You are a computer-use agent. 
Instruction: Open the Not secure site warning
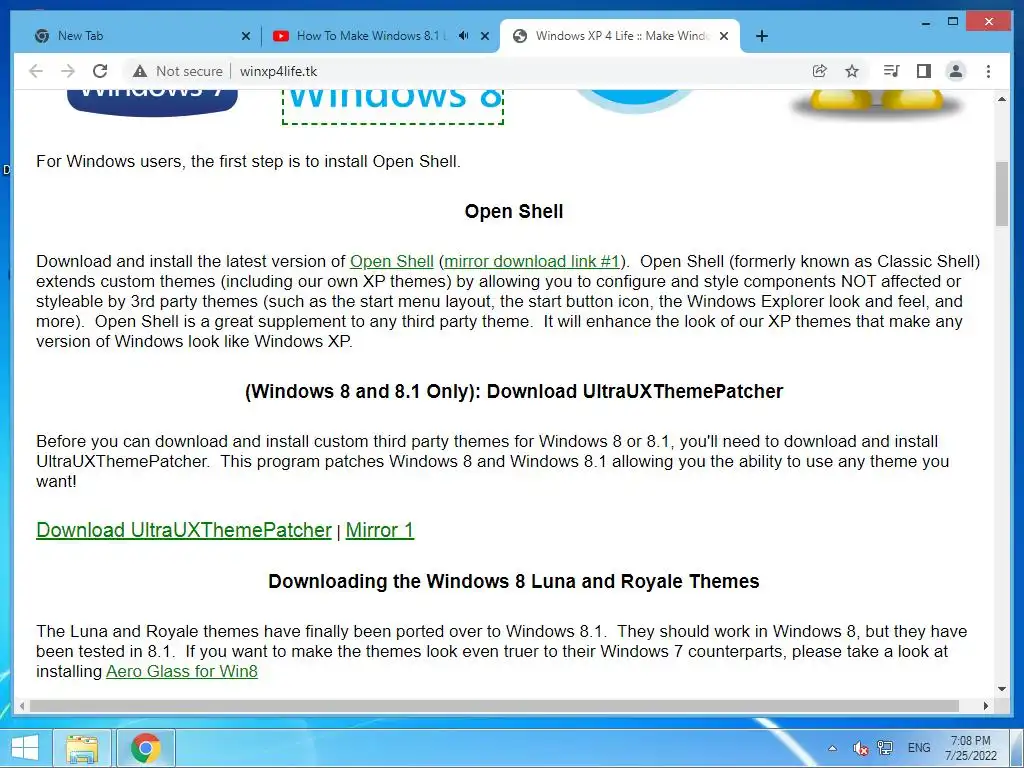tap(178, 71)
